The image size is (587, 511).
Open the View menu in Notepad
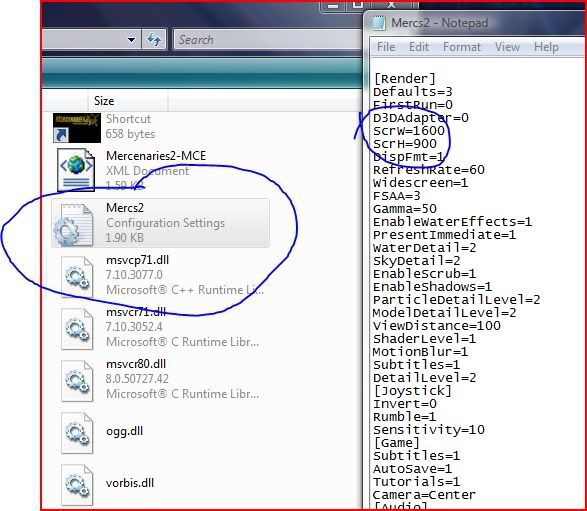507,47
